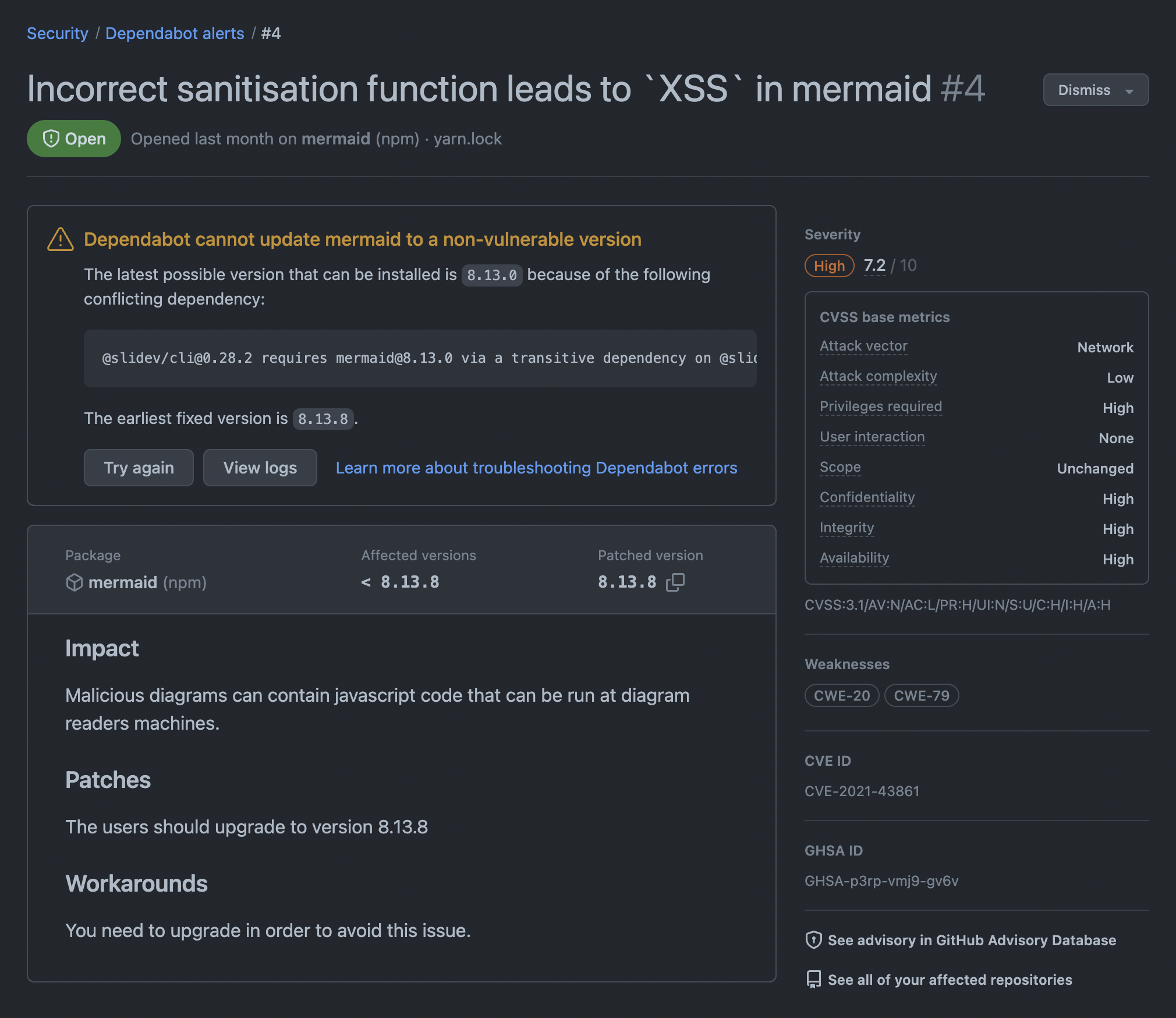
Task: Click the Privileges required metric label
Action: (x=881, y=407)
